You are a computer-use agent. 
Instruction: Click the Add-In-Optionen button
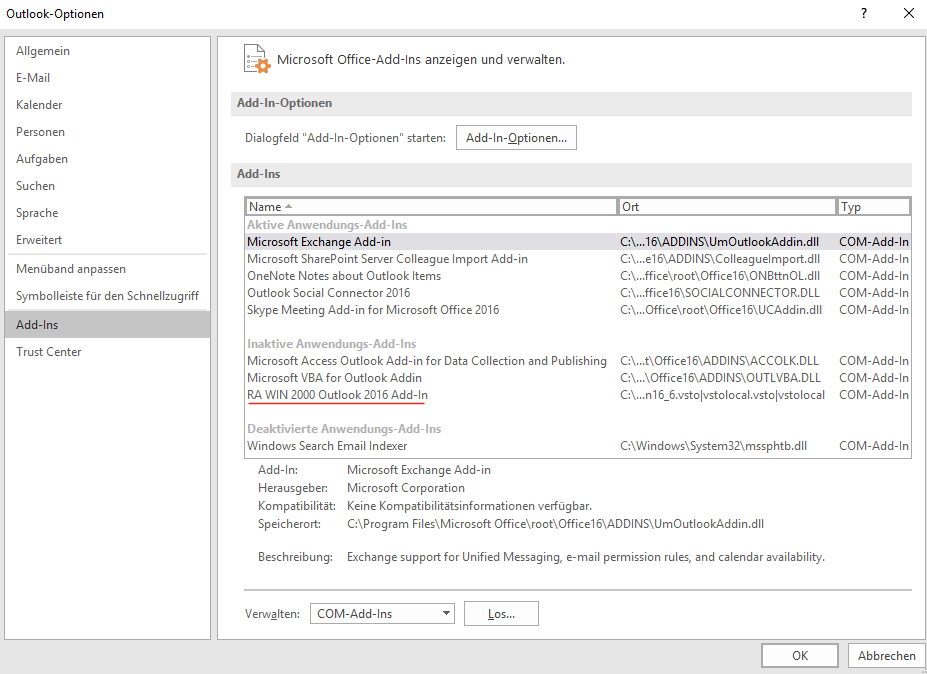[515, 137]
